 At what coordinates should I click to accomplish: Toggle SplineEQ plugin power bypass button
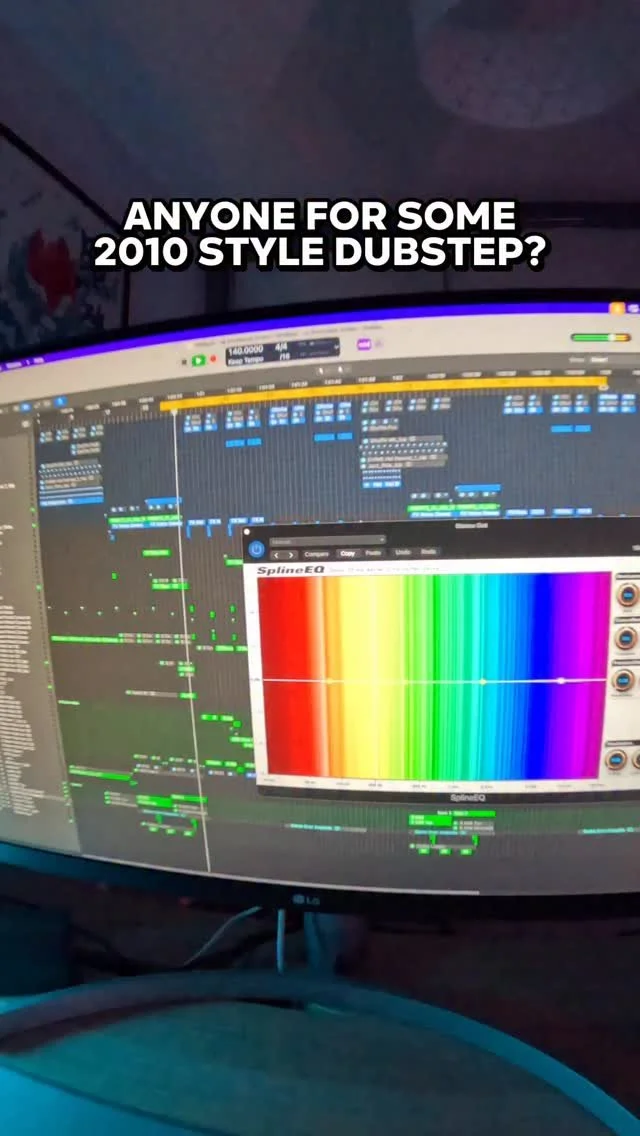coord(256,550)
